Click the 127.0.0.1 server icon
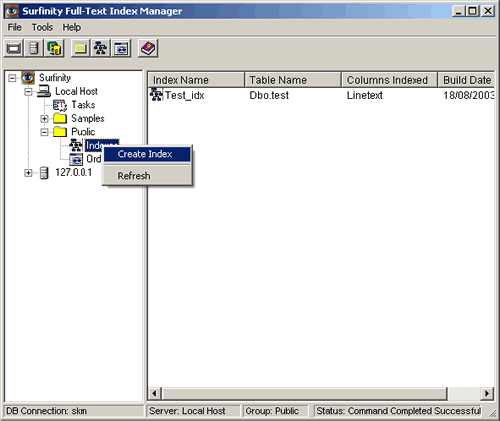This screenshot has height=421, width=500. (44, 173)
